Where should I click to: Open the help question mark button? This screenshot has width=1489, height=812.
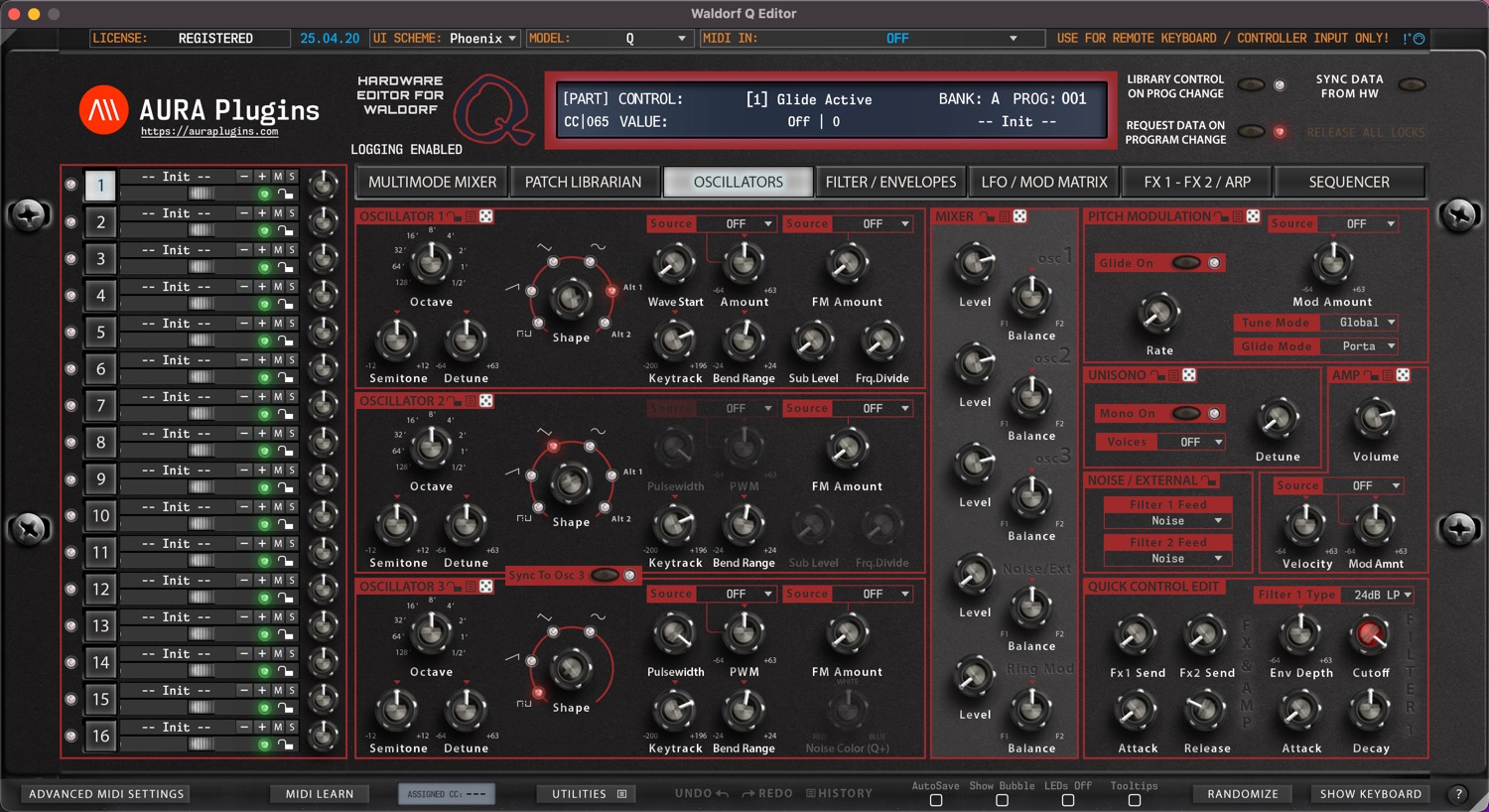[x=1458, y=794]
